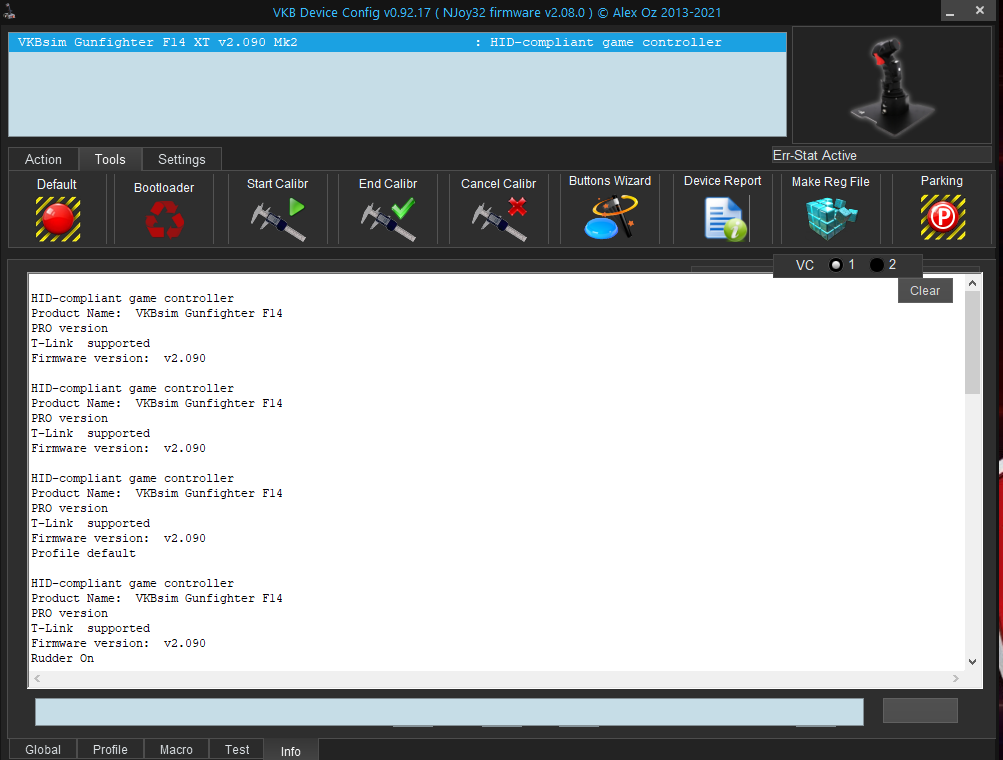Clear the info log with Clear button
The height and width of the screenshot is (760, 1003).
[x=925, y=290]
